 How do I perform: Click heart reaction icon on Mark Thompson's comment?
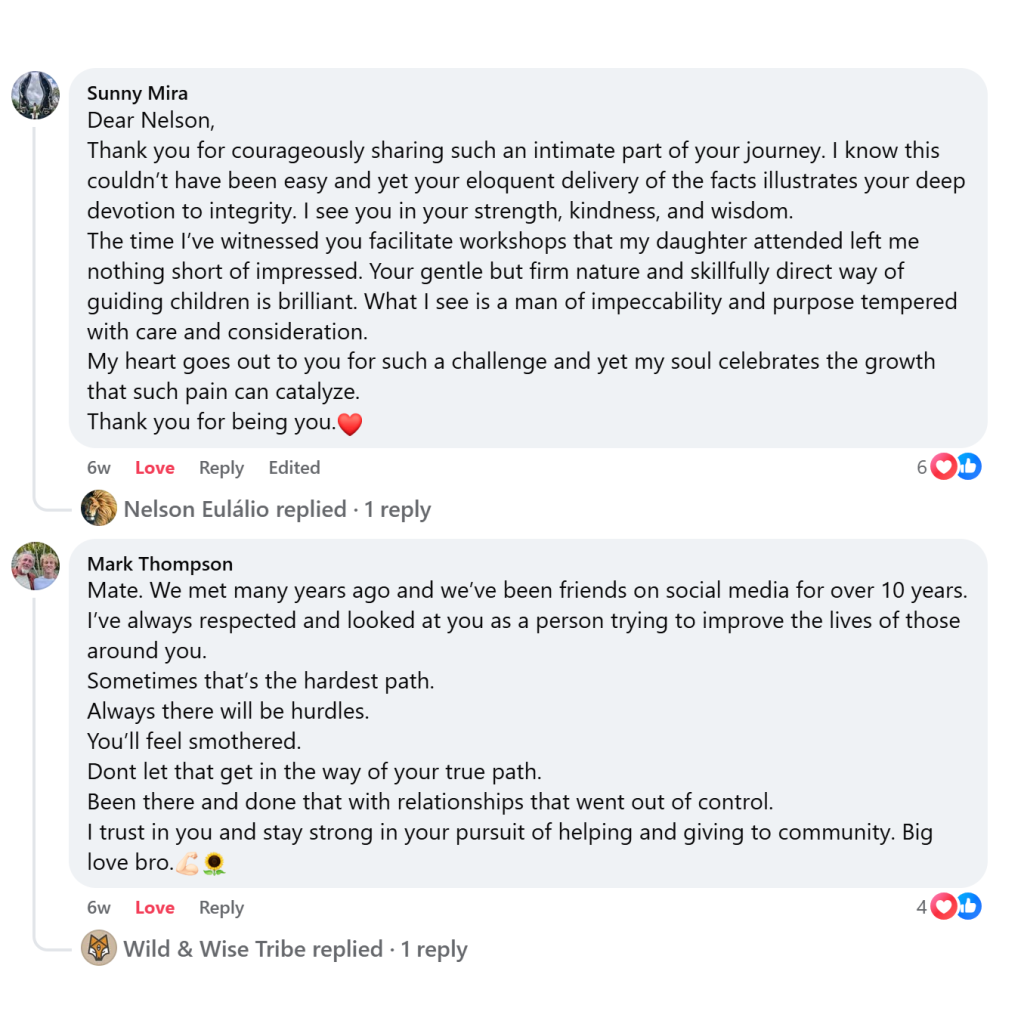pyautogui.click(x=943, y=907)
